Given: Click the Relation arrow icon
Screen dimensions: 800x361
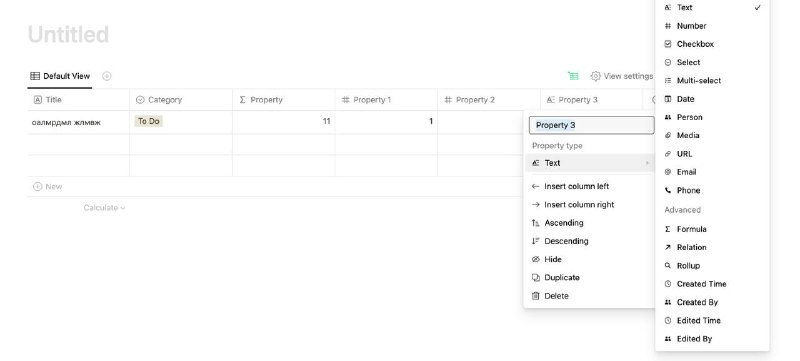Looking at the screenshot, I should pyautogui.click(x=668, y=247).
